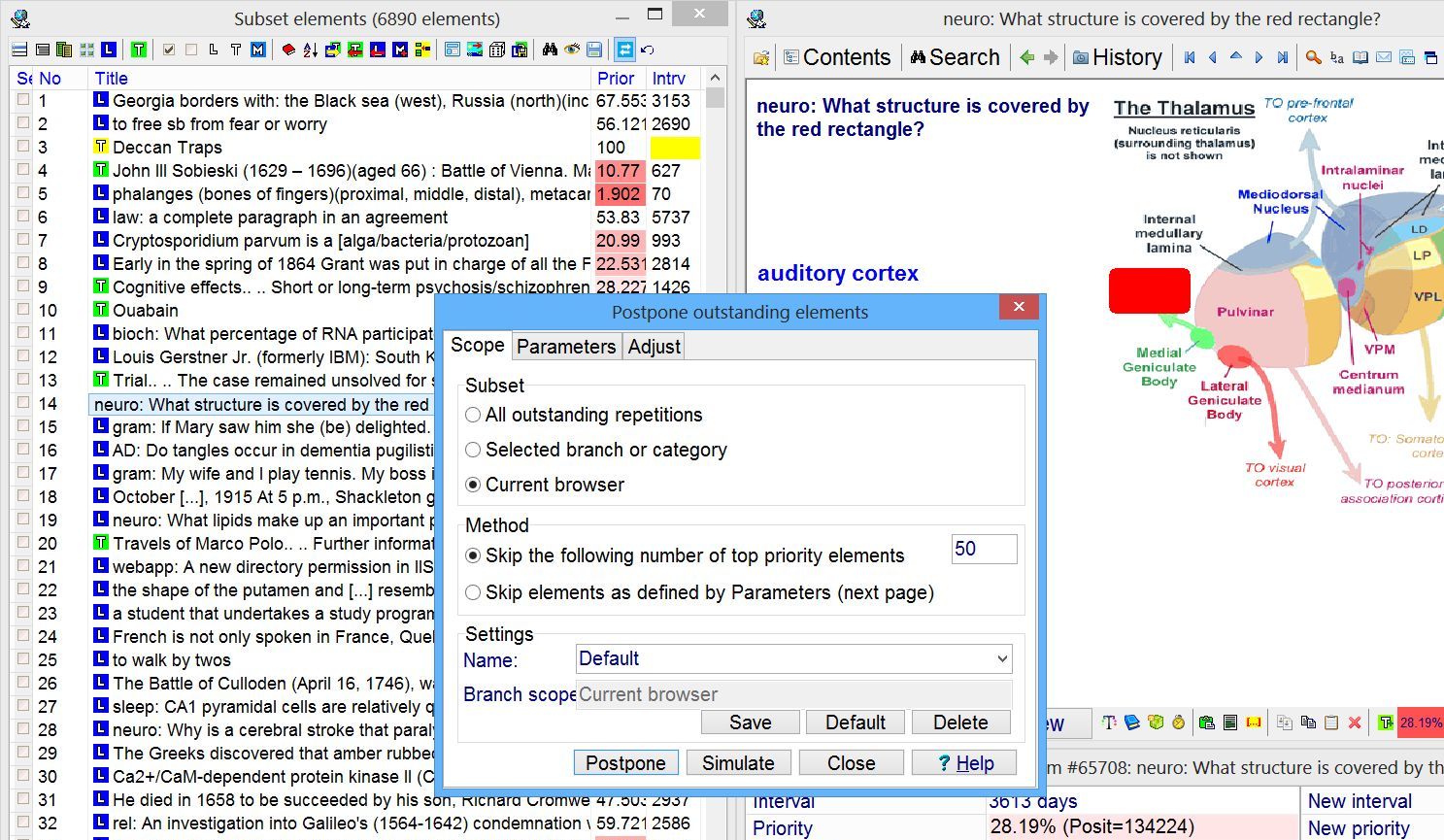The image size is (1444, 840).
Task: Click the Simulate button
Action: (x=738, y=763)
